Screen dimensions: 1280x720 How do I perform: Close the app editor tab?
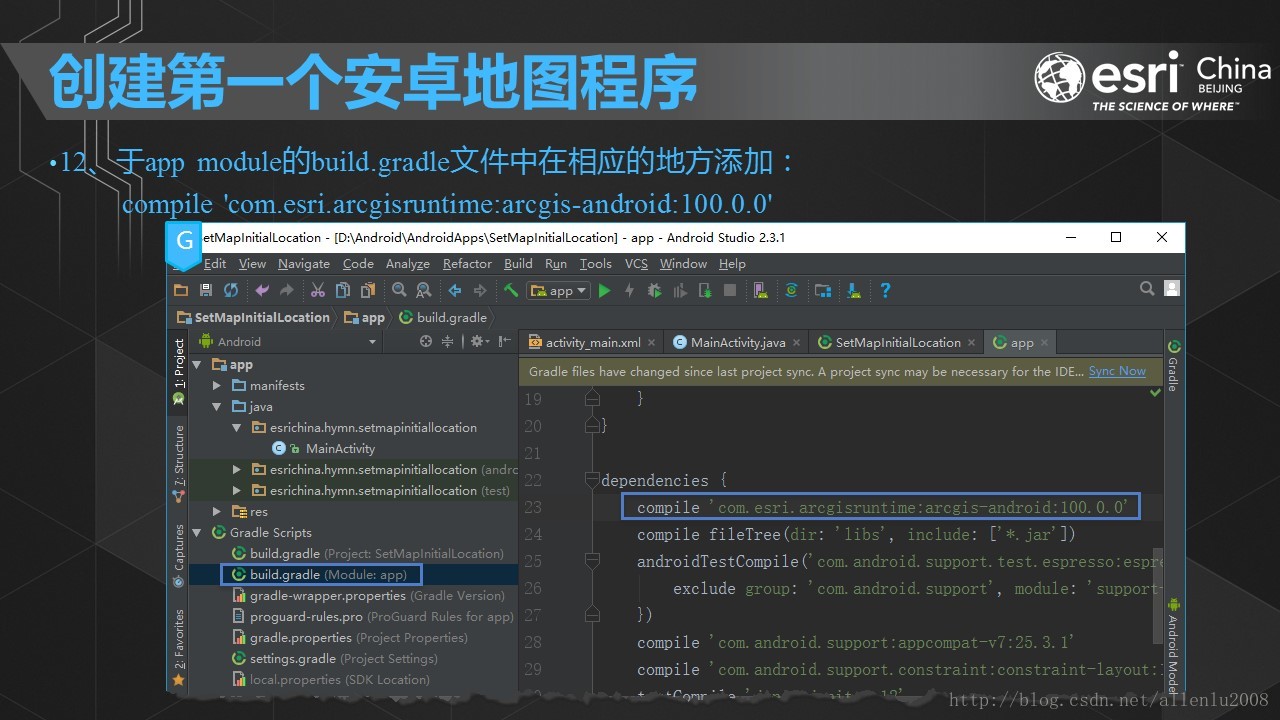point(1045,343)
